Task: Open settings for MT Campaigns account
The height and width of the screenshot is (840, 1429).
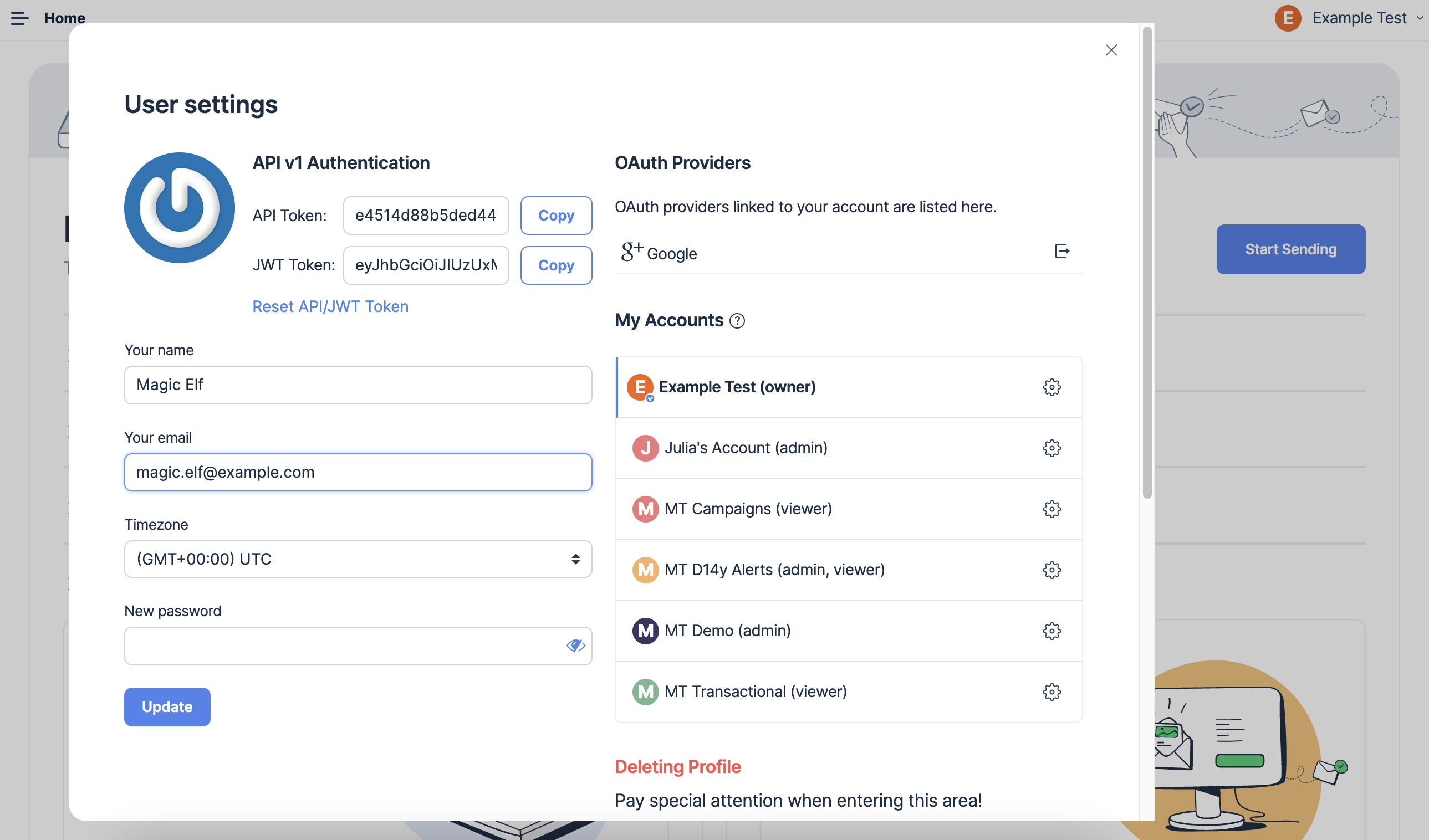Action: pos(1052,509)
